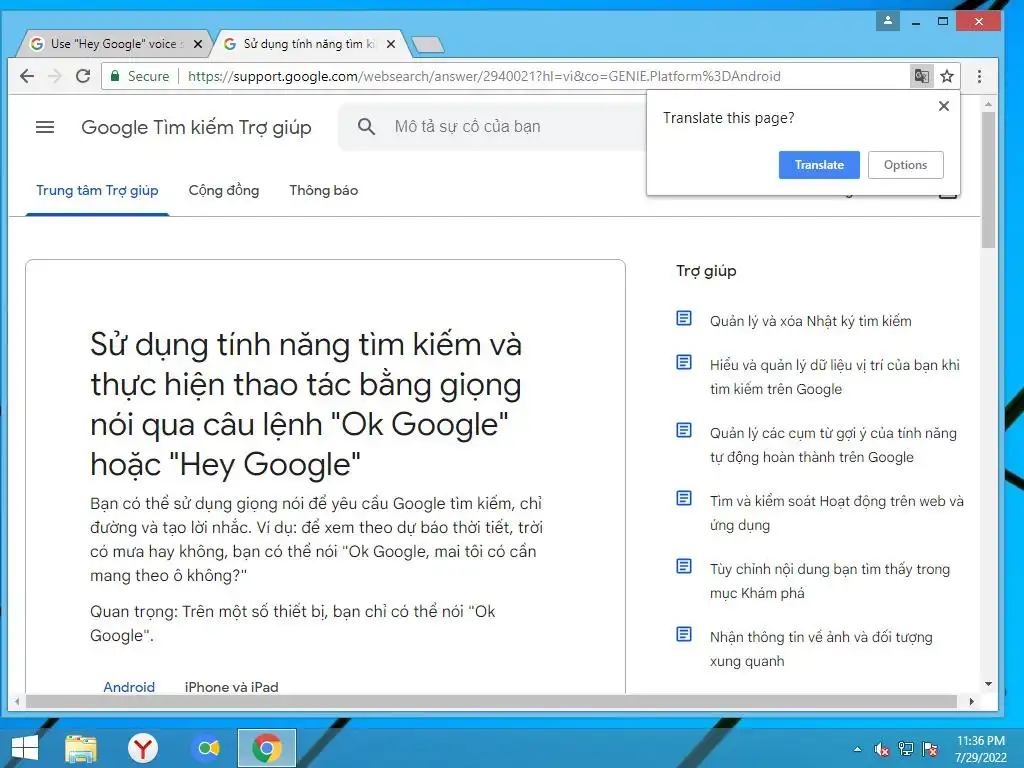Close the 'Use Hey Google voice' tab
Image resolution: width=1024 pixels, height=768 pixels.
[x=198, y=44]
